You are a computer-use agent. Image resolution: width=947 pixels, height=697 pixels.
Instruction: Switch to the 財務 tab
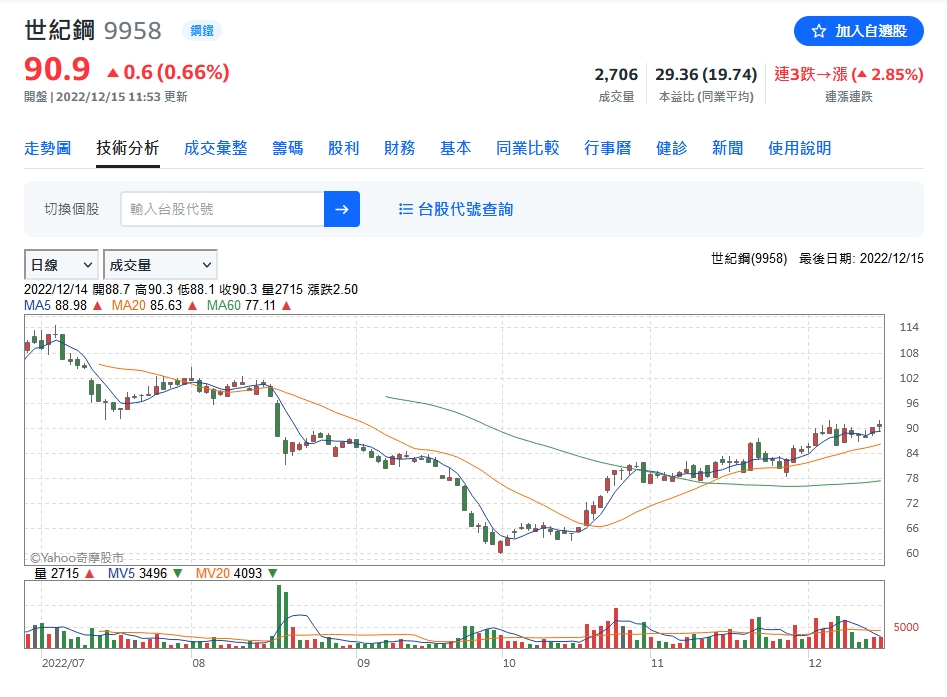pos(400,148)
